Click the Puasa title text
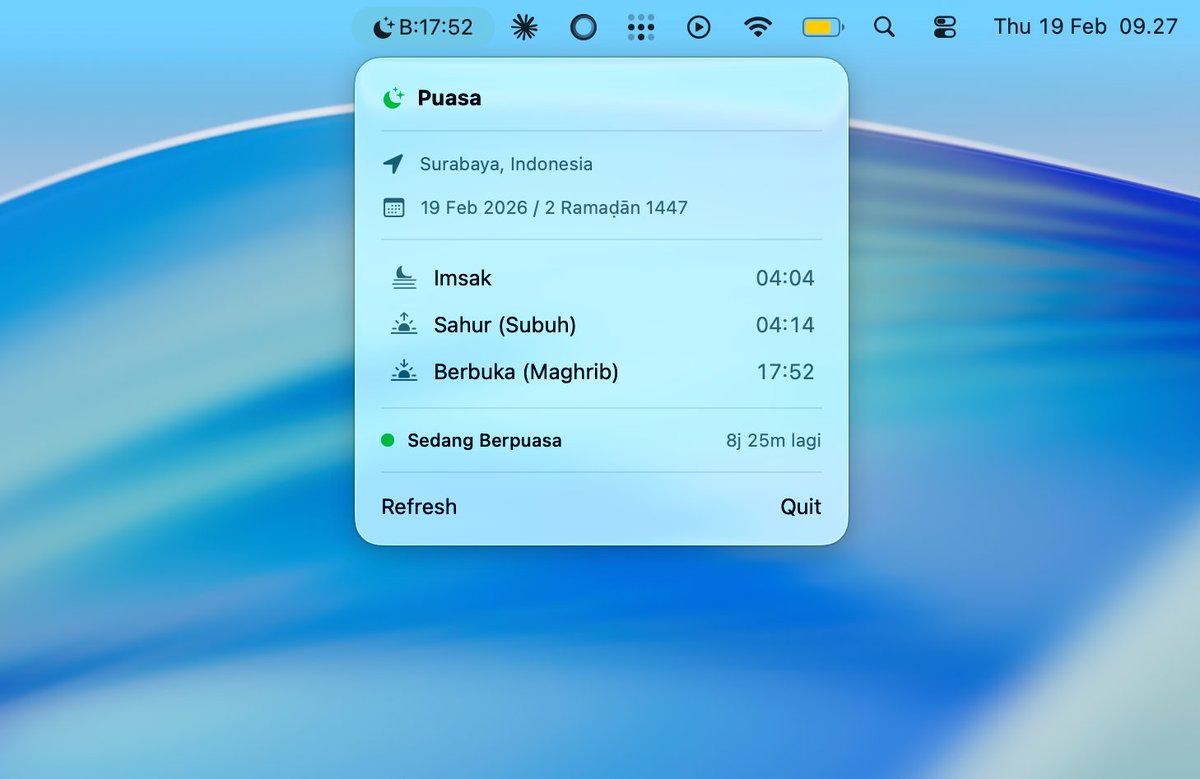Screen dimensions: 1200x779 pyautogui.click(x=449, y=98)
